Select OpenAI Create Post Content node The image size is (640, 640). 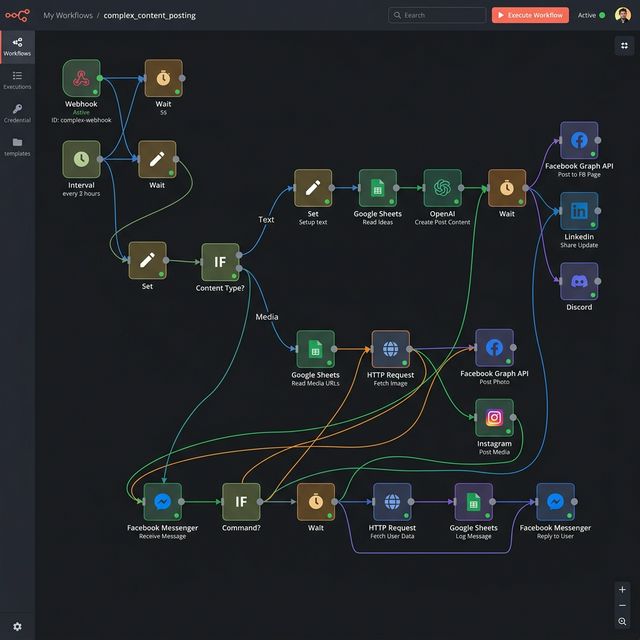(442, 188)
